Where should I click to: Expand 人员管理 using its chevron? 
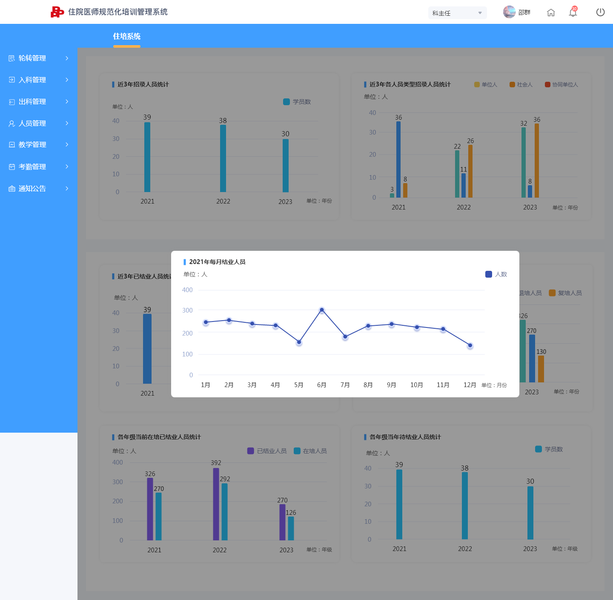(67, 123)
